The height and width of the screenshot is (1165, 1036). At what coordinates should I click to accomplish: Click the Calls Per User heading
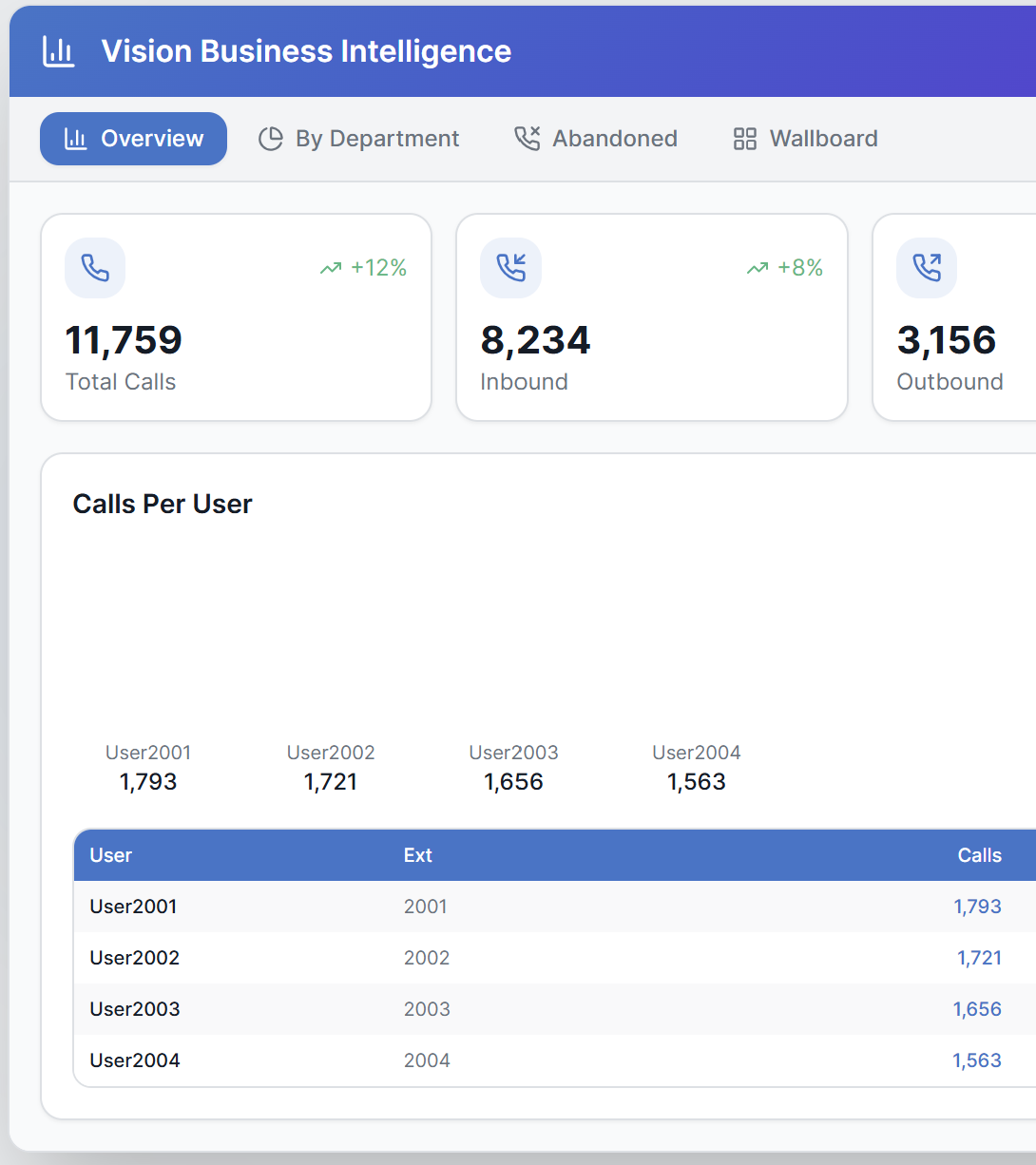point(163,504)
